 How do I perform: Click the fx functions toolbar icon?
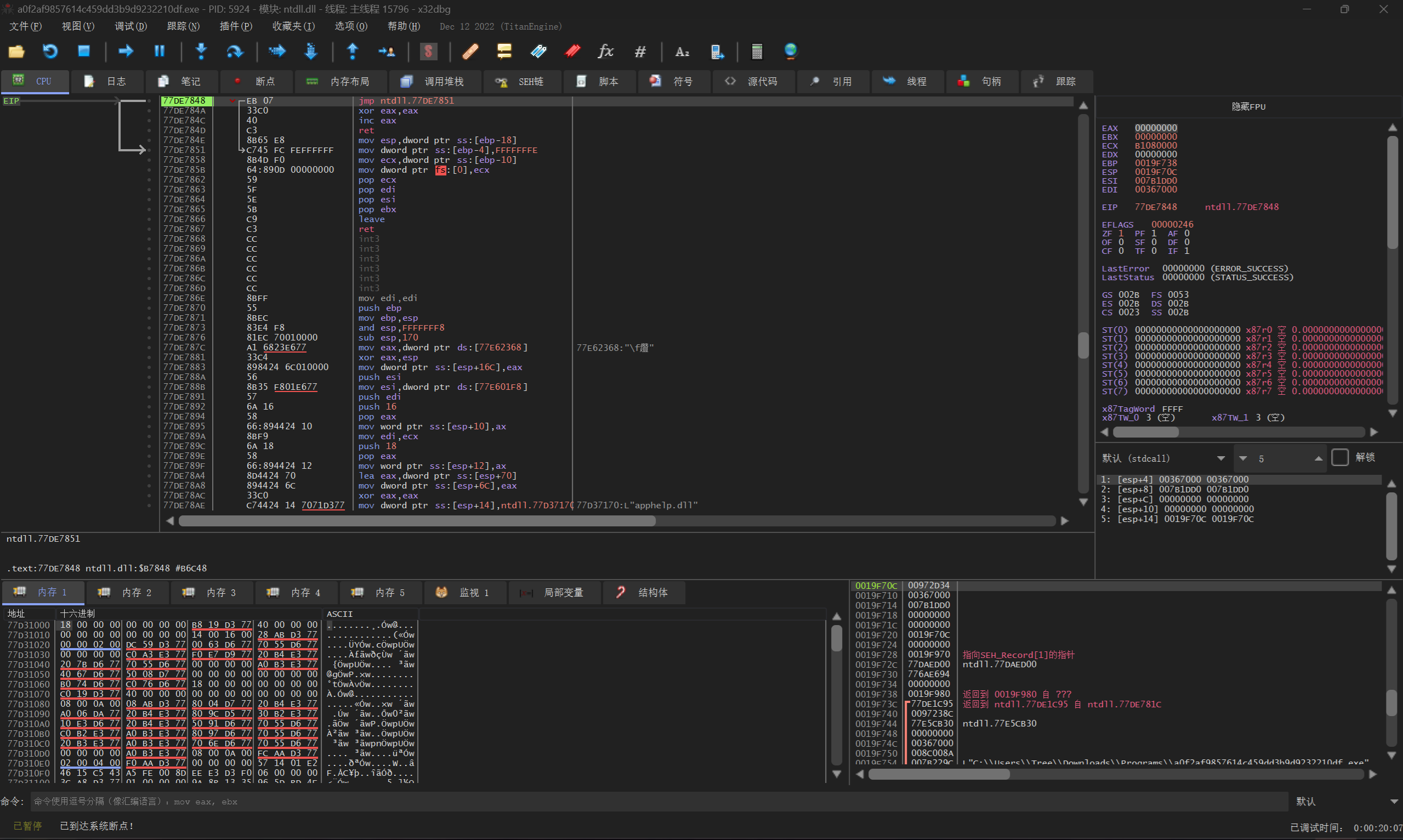click(x=606, y=52)
